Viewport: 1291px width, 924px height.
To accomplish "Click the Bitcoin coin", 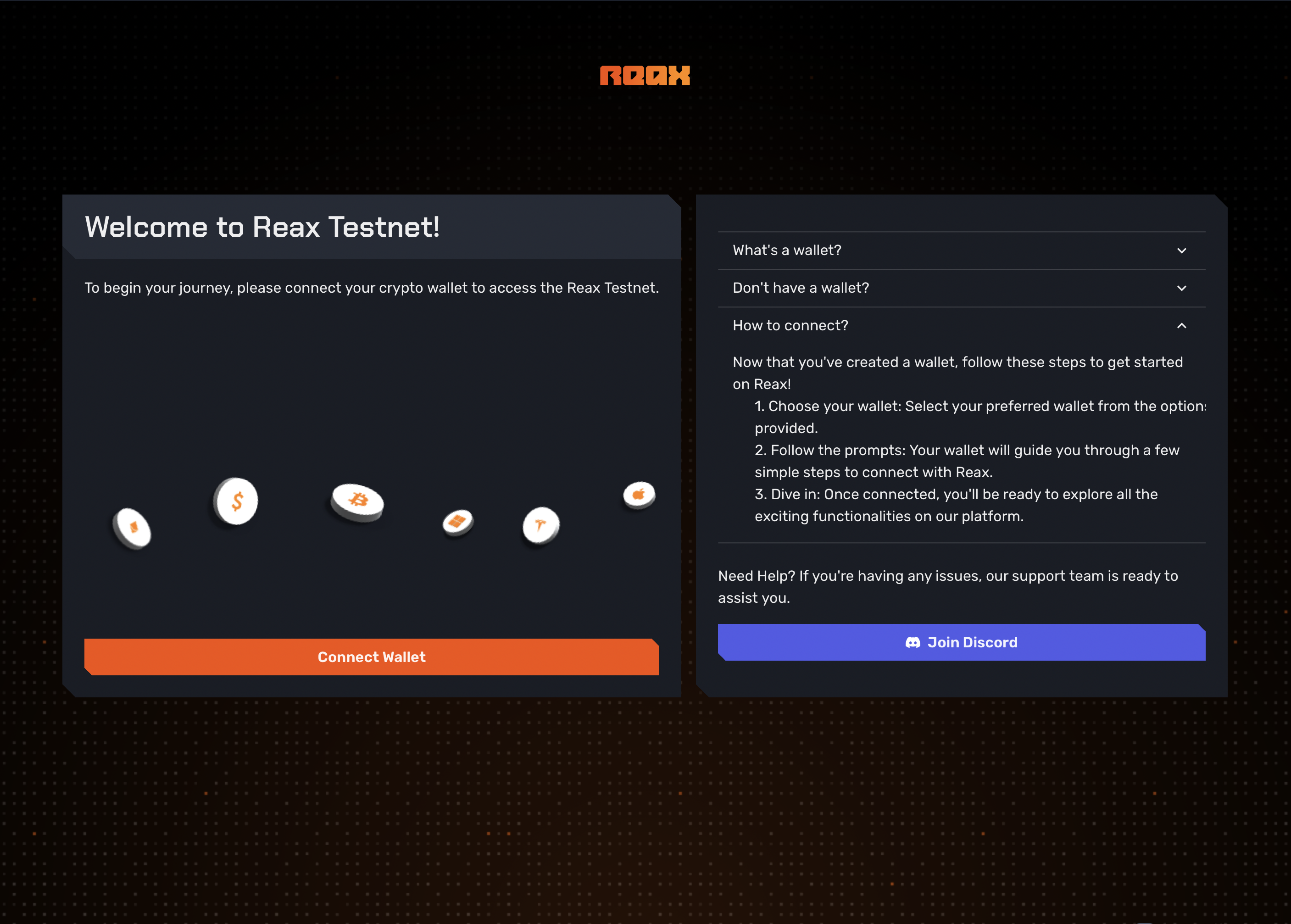I will 358,501.
